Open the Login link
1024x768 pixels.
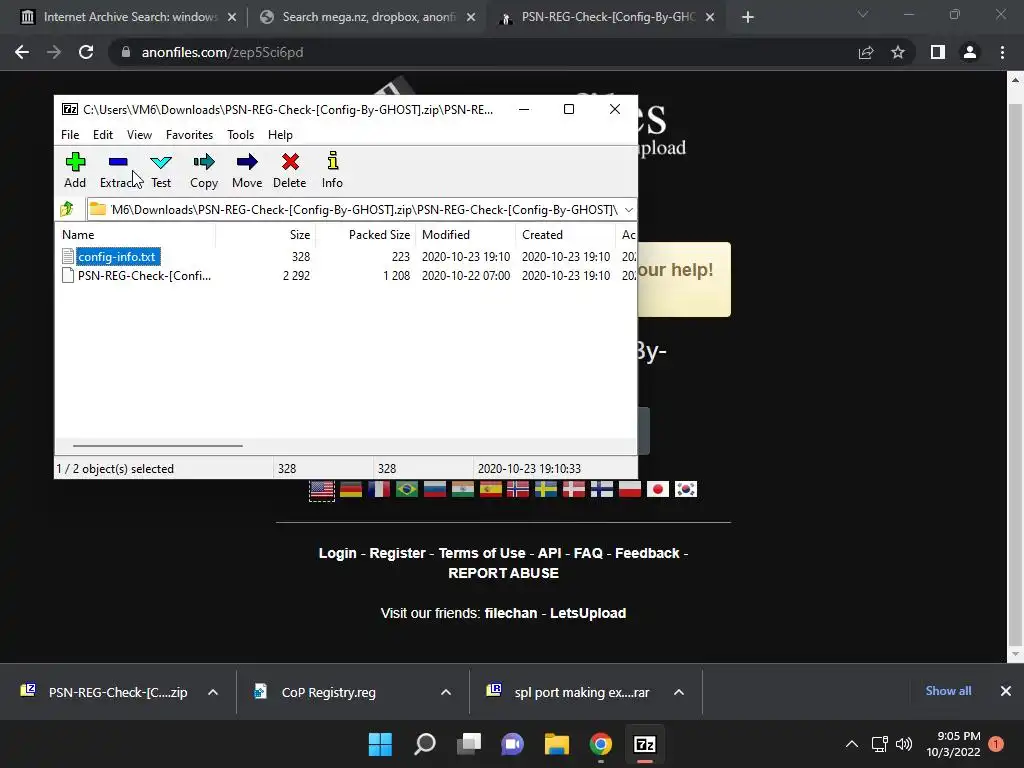click(x=338, y=553)
